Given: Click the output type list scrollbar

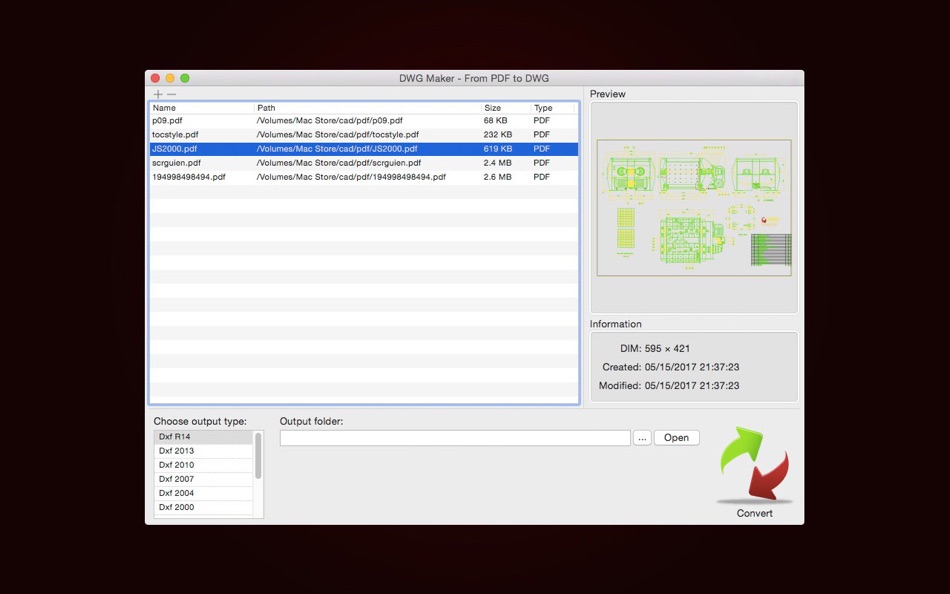Looking at the screenshot, I should tap(258, 455).
